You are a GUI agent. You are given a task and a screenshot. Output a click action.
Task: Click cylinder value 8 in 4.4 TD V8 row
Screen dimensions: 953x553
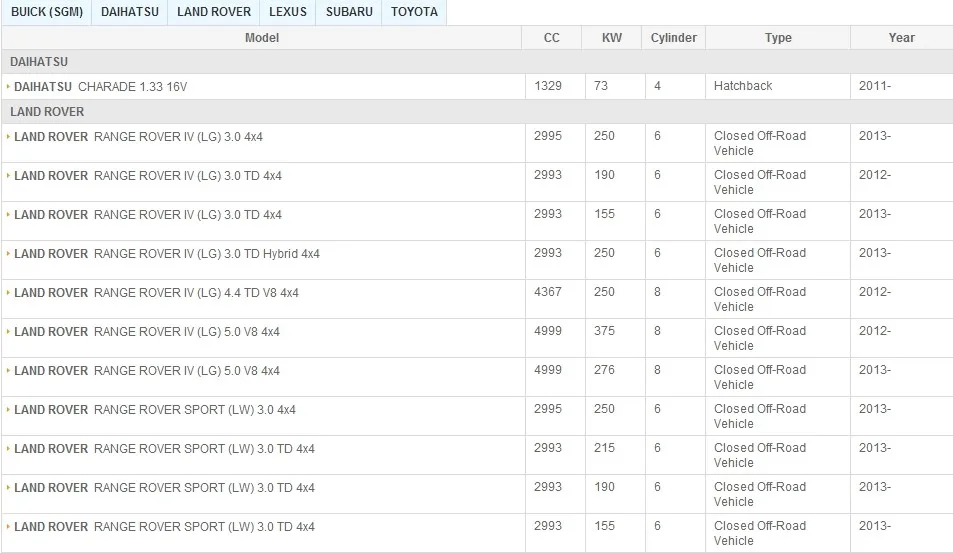pos(657,292)
